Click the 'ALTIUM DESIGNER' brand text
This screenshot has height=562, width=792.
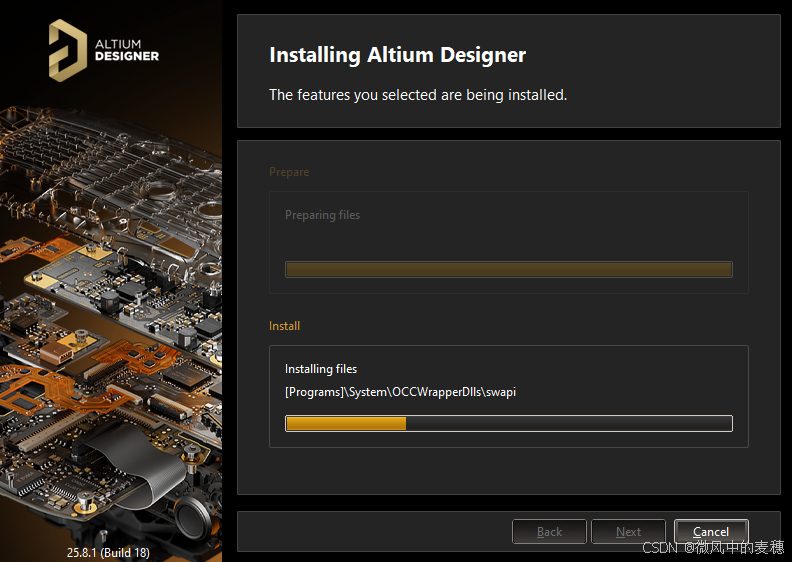pos(127,50)
